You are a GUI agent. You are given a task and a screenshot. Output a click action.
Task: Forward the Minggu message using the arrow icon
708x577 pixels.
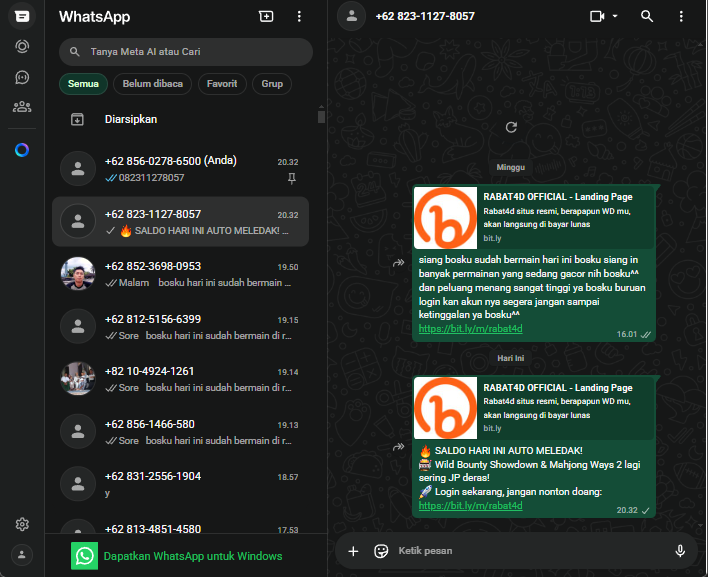click(398, 263)
